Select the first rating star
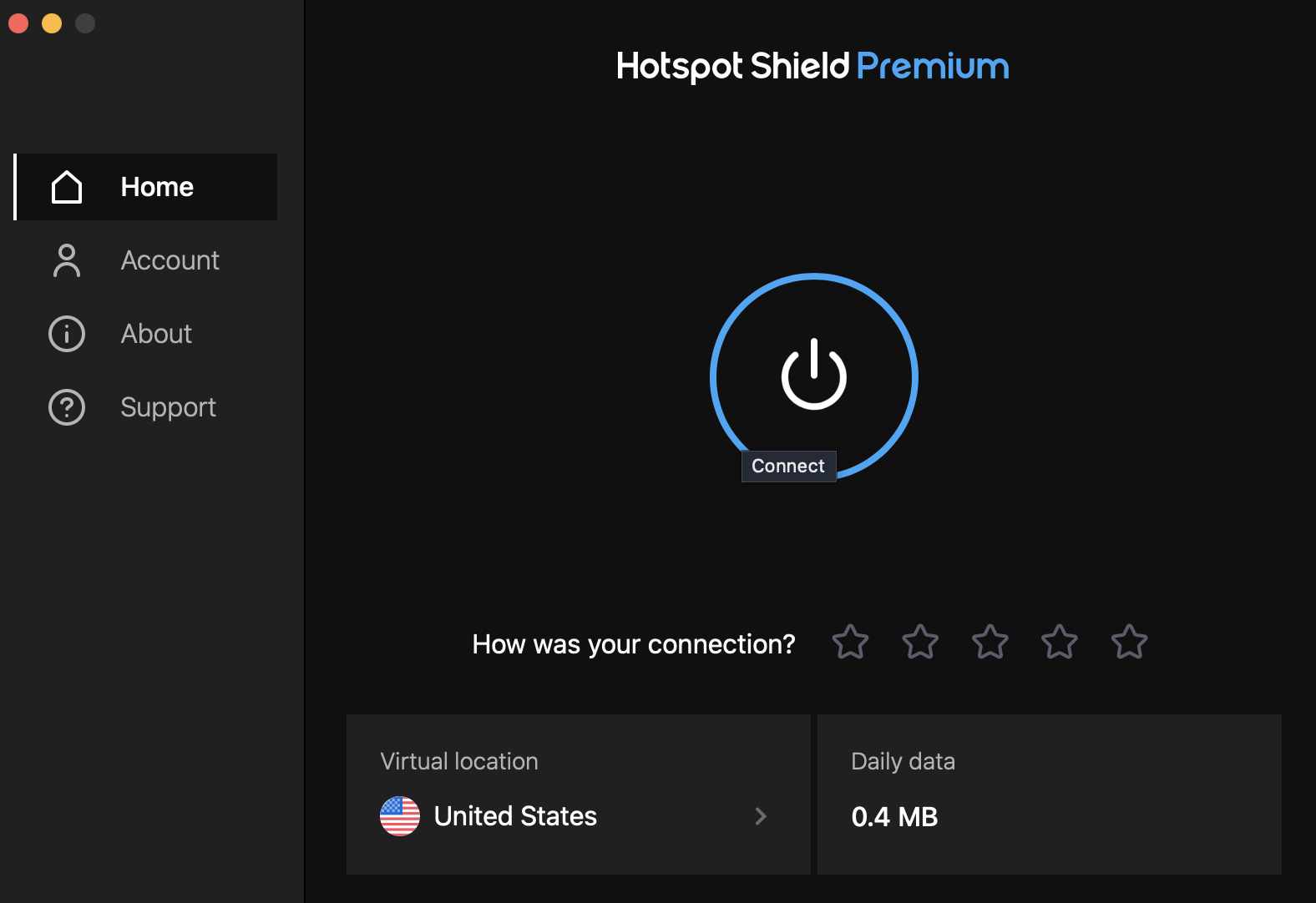 click(850, 643)
